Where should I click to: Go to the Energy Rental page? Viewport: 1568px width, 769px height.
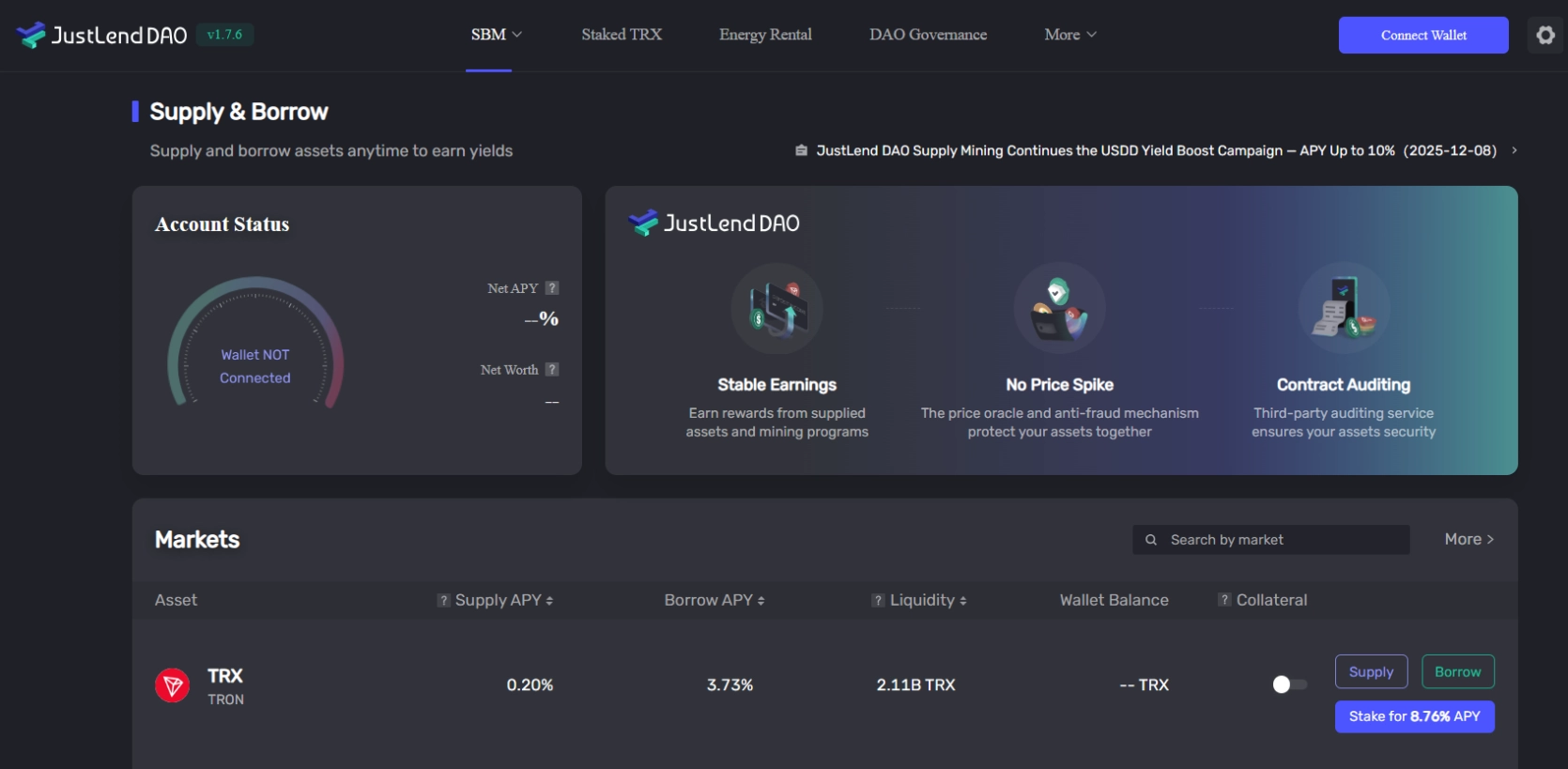(x=765, y=35)
